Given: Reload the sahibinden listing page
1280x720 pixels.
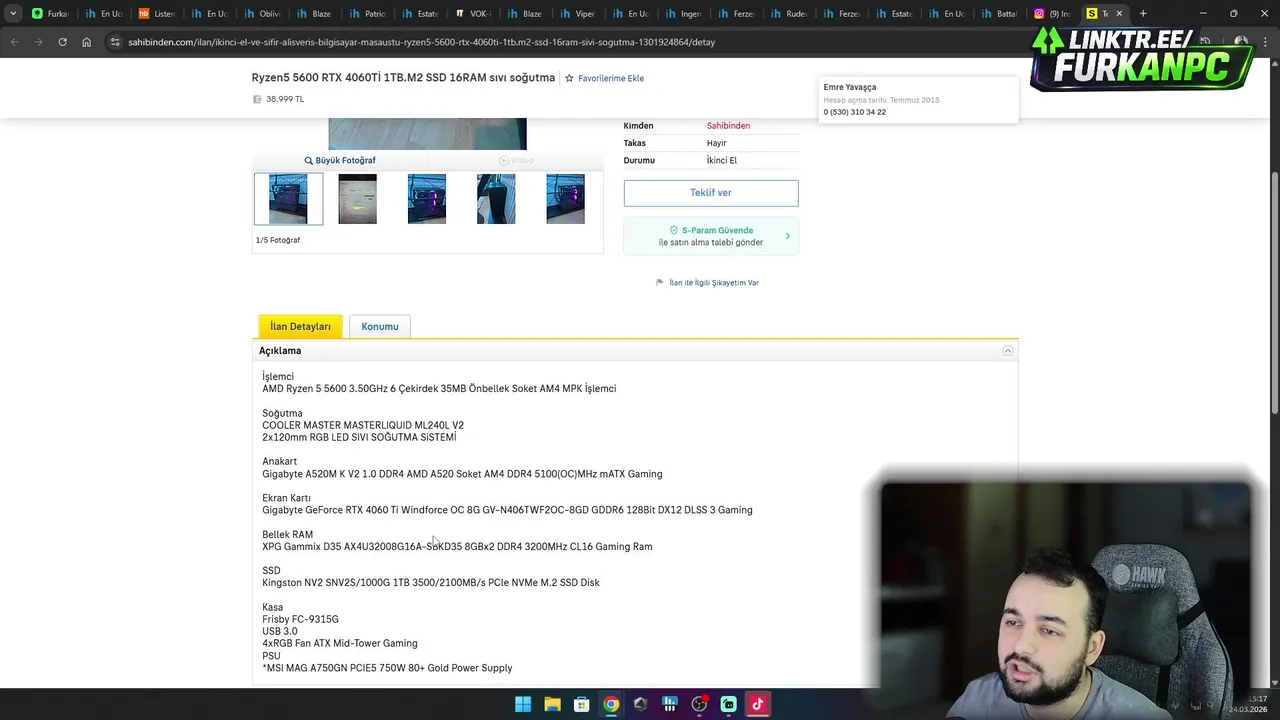Looking at the screenshot, I should pyautogui.click(x=62, y=42).
